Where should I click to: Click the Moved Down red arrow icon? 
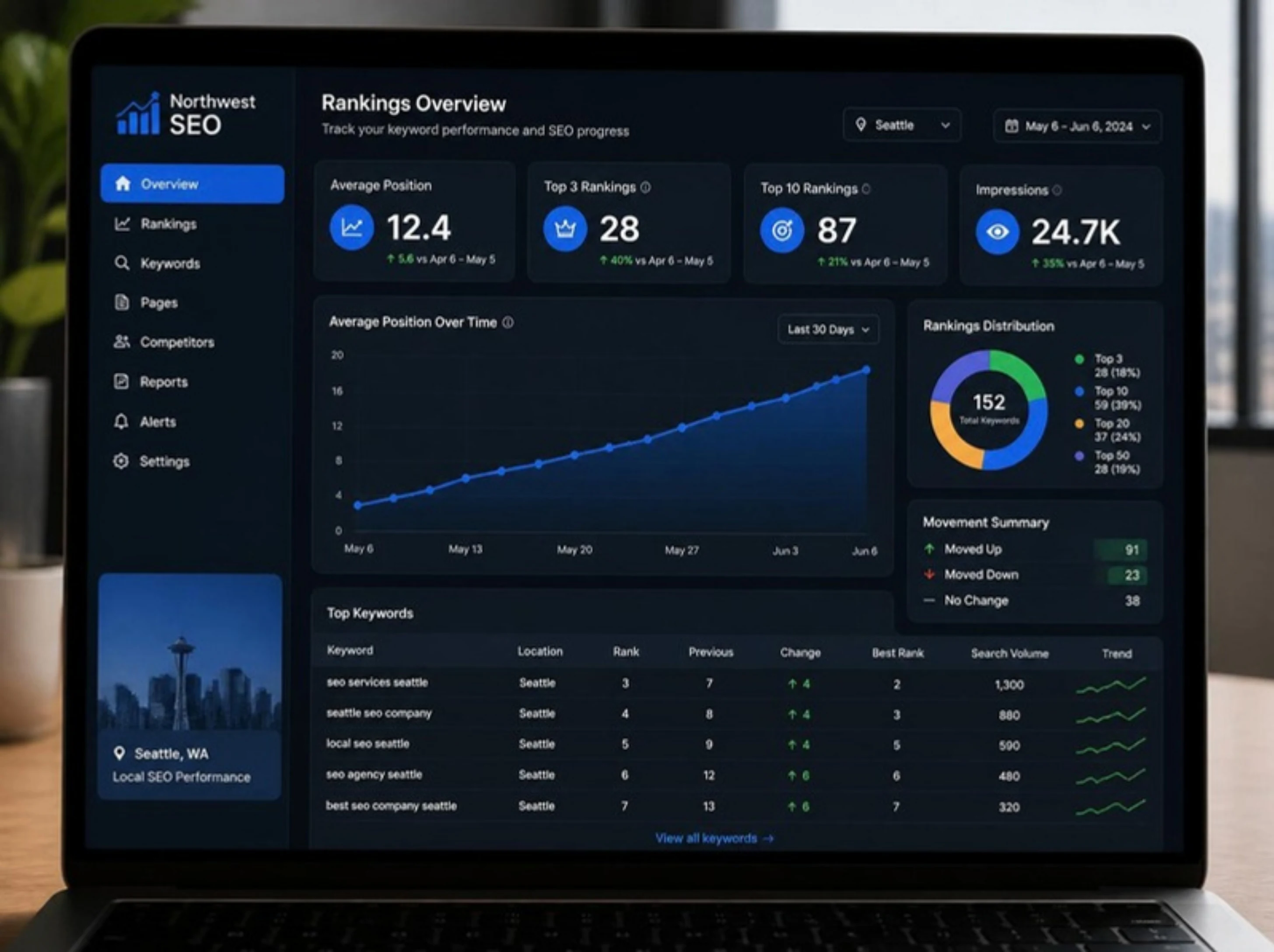tap(929, 574)
